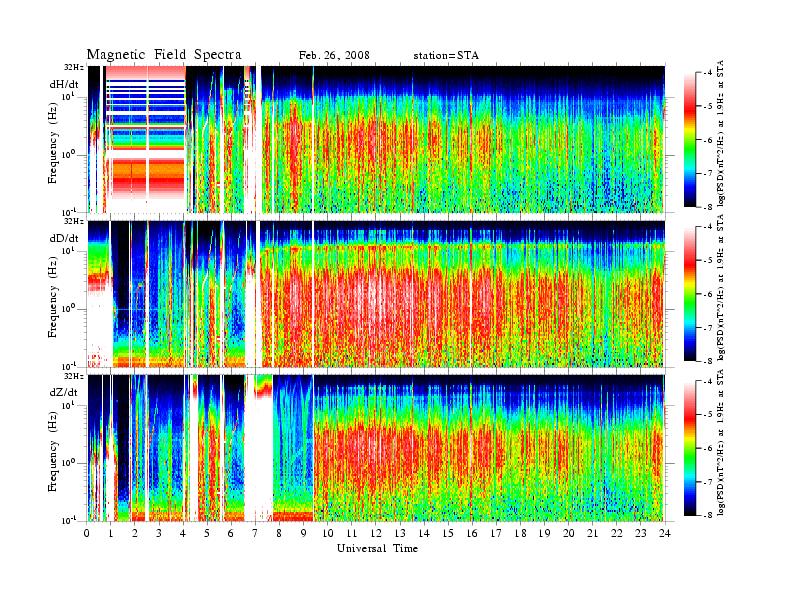Click hour '11' on the Universal Time axis

pos(352,534)
